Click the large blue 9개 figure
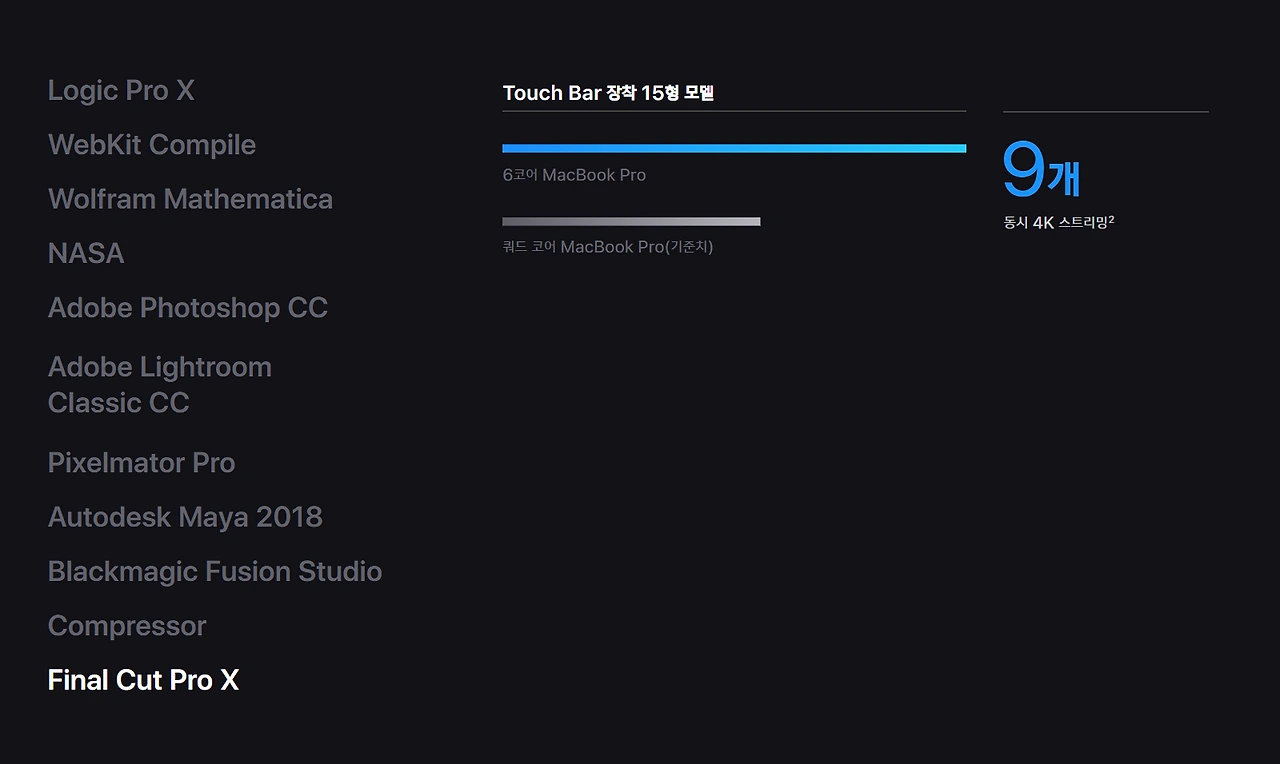This screenshot has height=764, width=1280. pyautogui.click(x=1041, y=173)
